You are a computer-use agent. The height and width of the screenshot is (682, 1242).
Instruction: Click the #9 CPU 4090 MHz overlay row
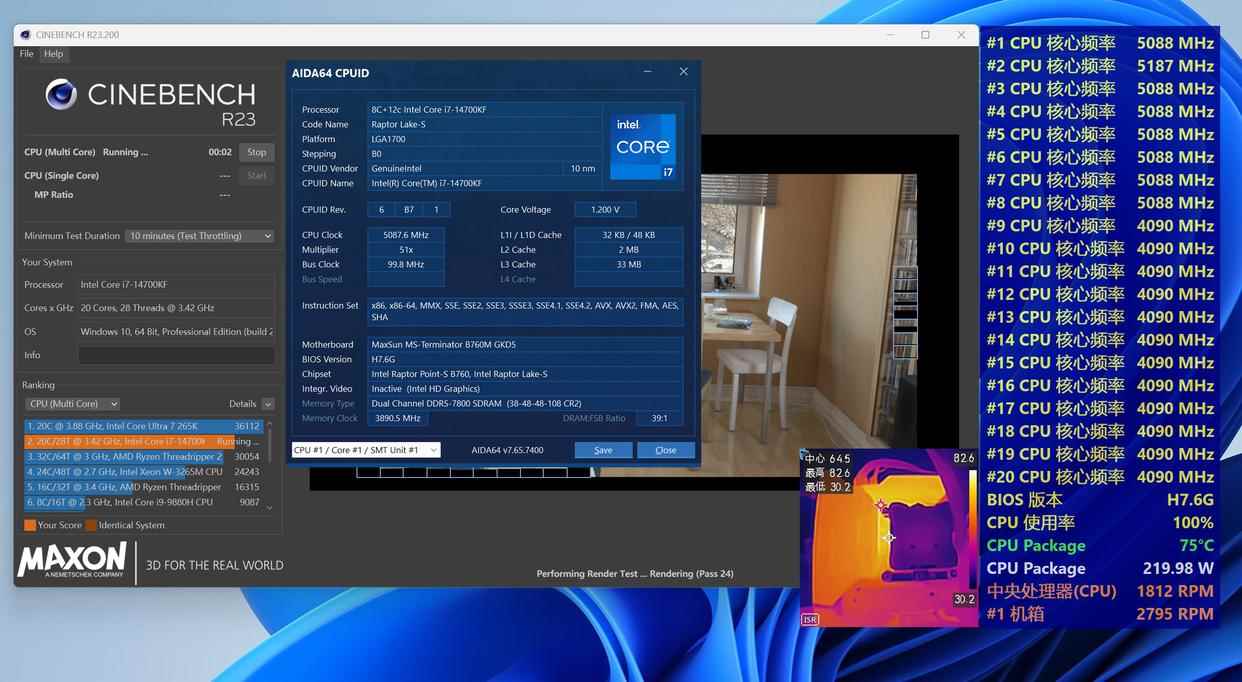coord(1100,226)
